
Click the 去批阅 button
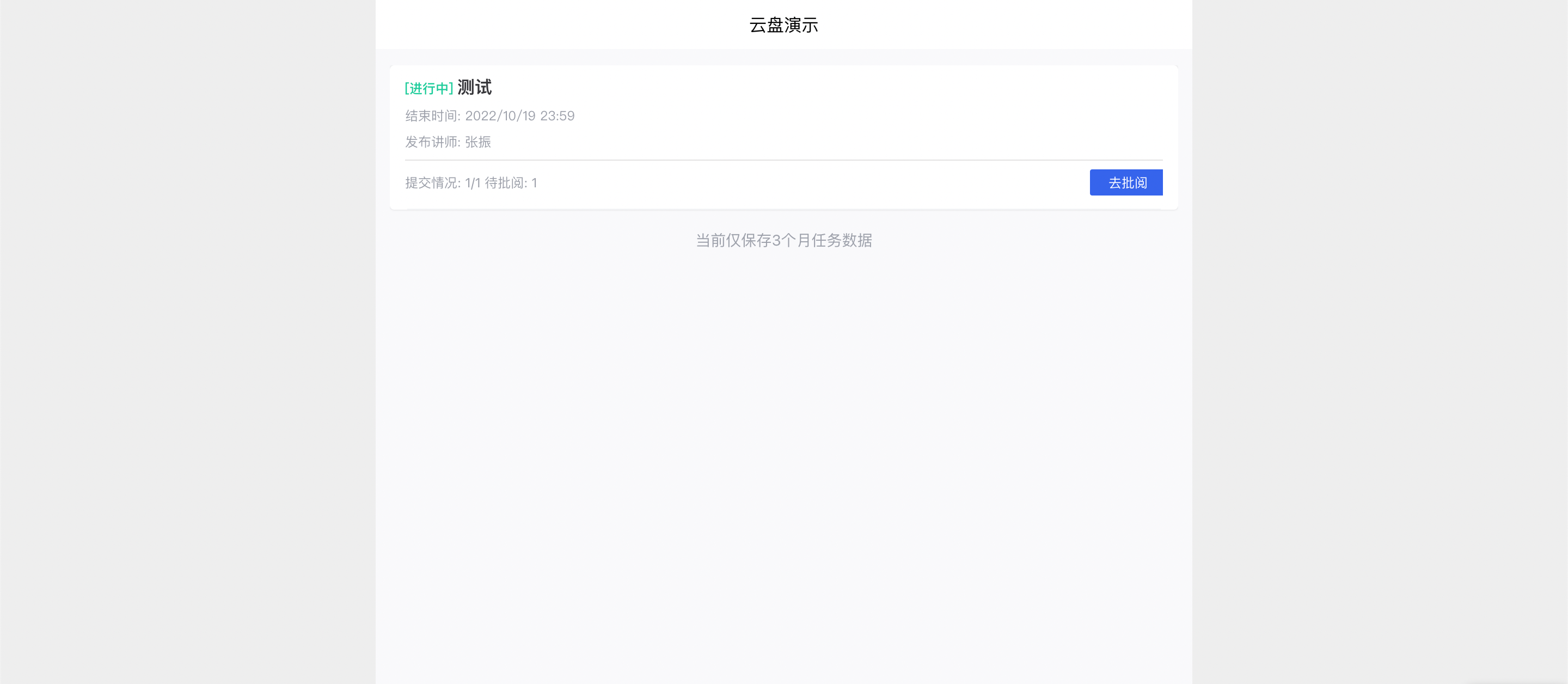[x=1126, y=183]
